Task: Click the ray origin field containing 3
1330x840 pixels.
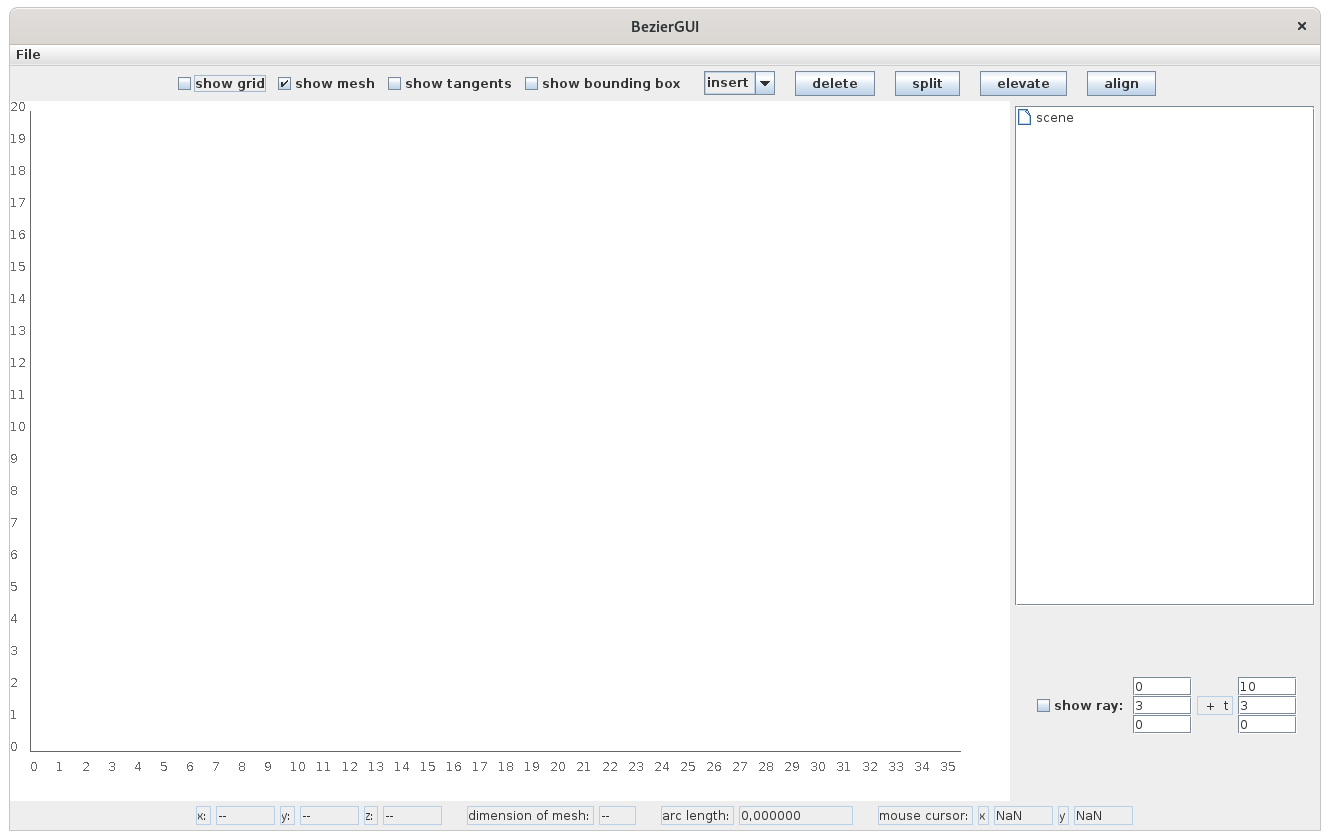Action: 1161,706
